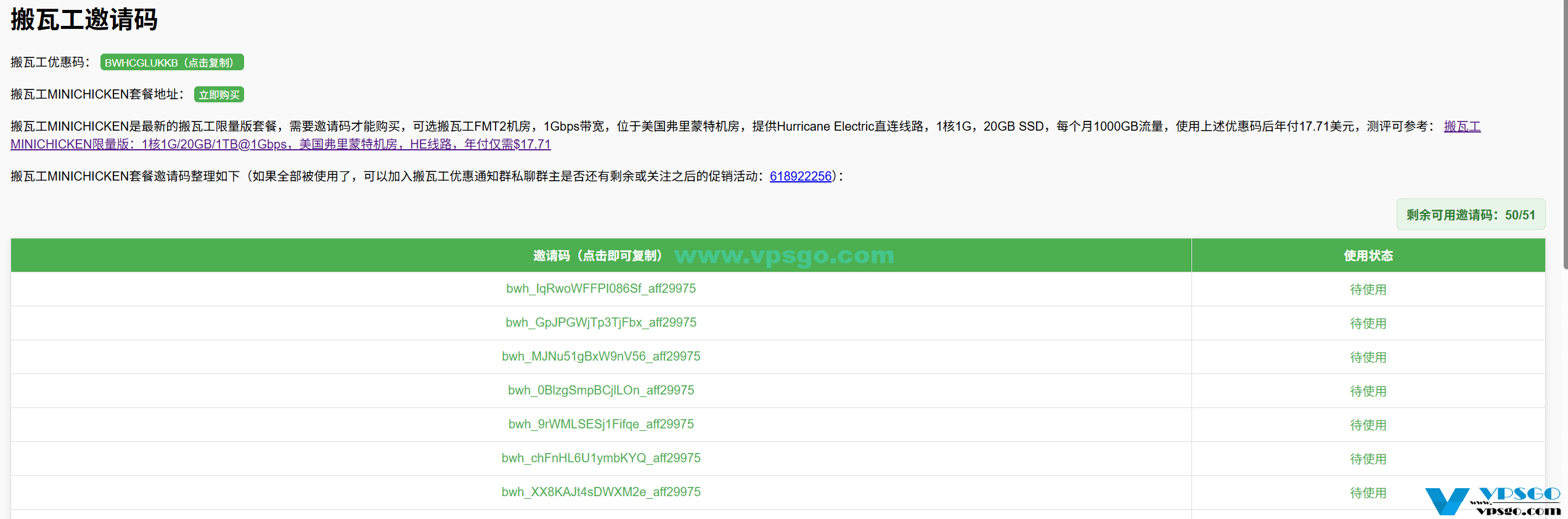This screenshot has width=1568, height=519.
Task: Click 待使用 status for bwh_chFnHL6U1ymbKYQ row
Action: (1368, 459)
